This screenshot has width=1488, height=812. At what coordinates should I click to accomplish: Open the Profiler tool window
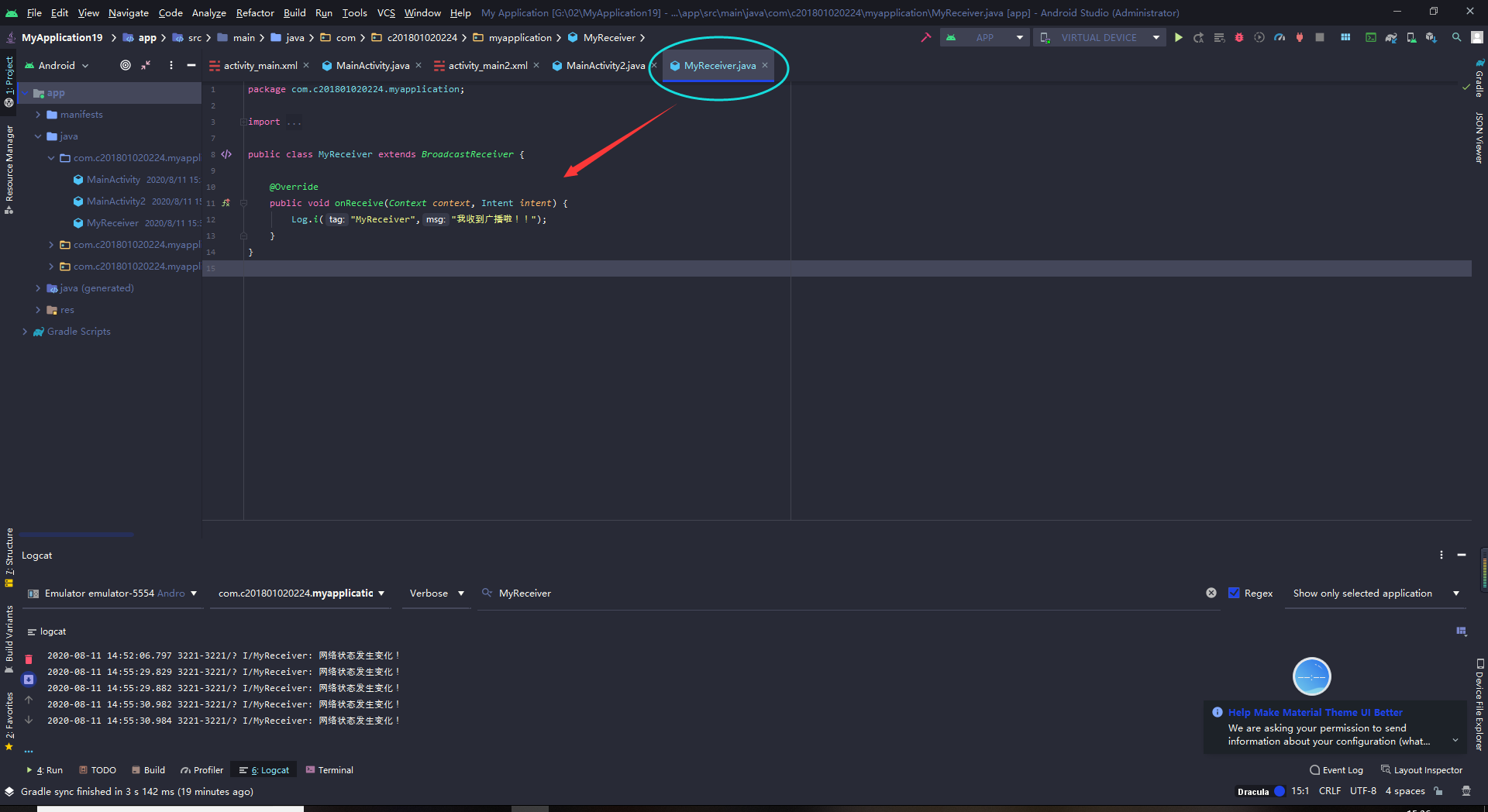coord(201,770)
